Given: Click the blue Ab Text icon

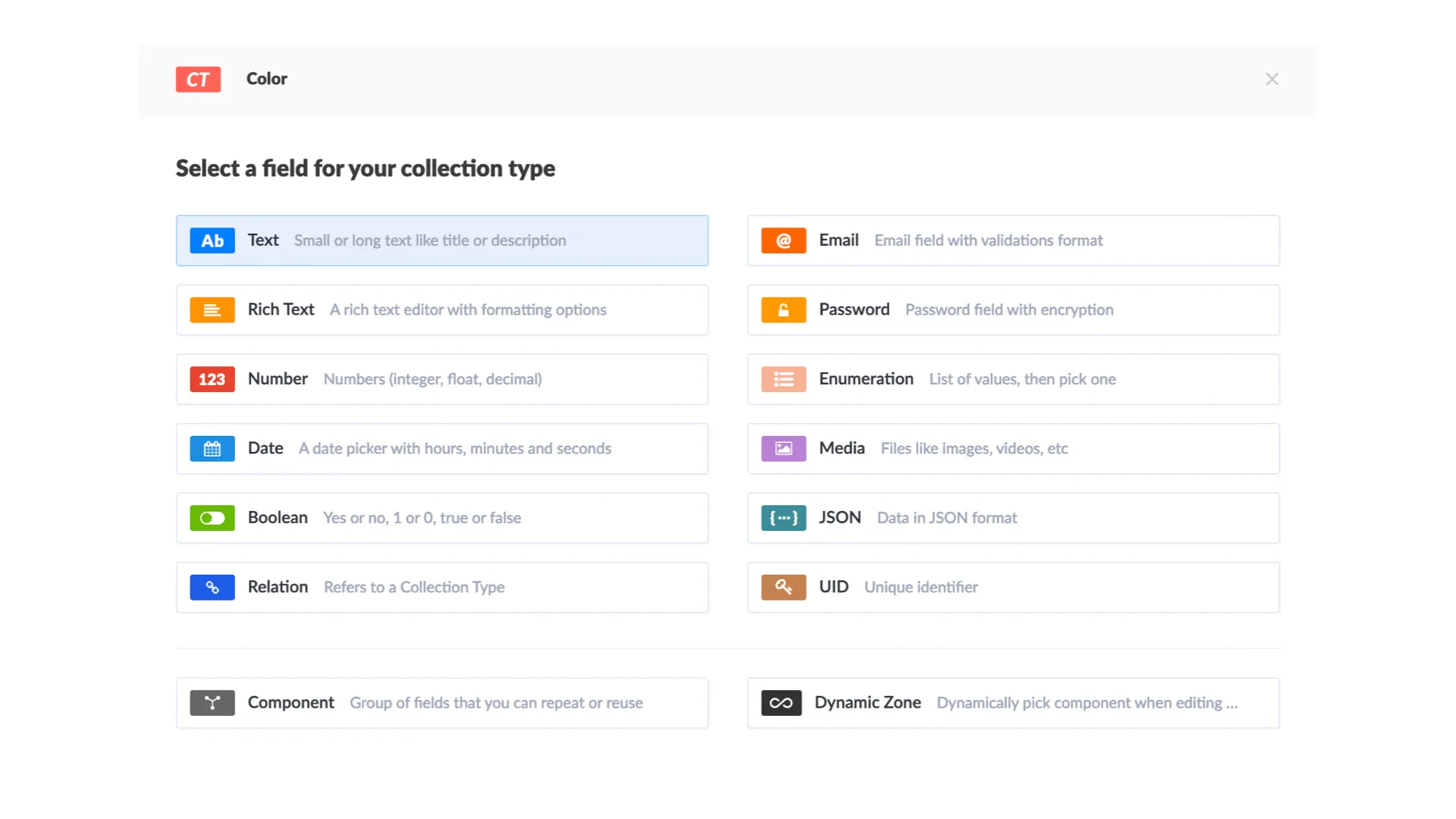Looking at the screenshot, I should coord(212,240).
